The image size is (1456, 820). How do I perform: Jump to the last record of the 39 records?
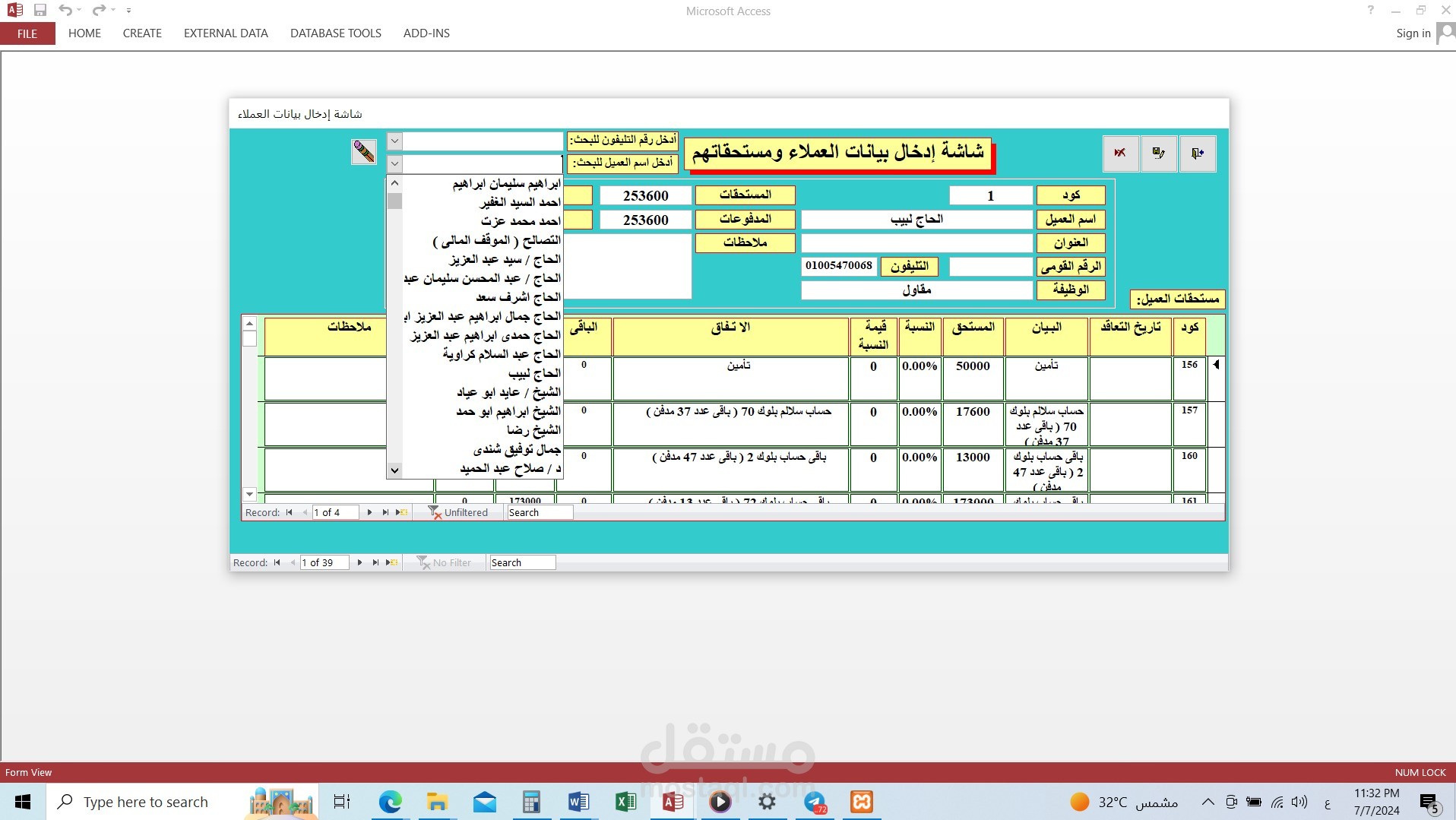coord(375,562)
